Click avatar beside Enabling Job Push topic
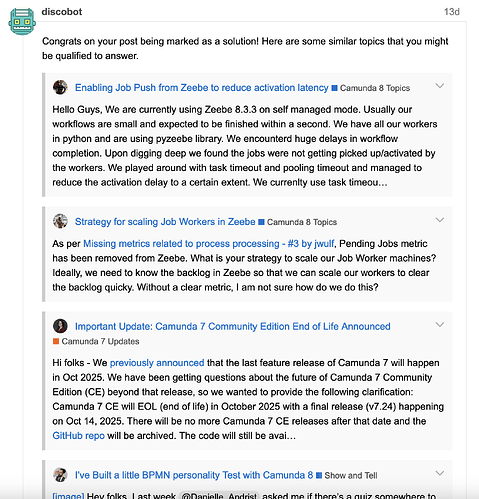Screen dimensions: 479x499 point(60,87)
